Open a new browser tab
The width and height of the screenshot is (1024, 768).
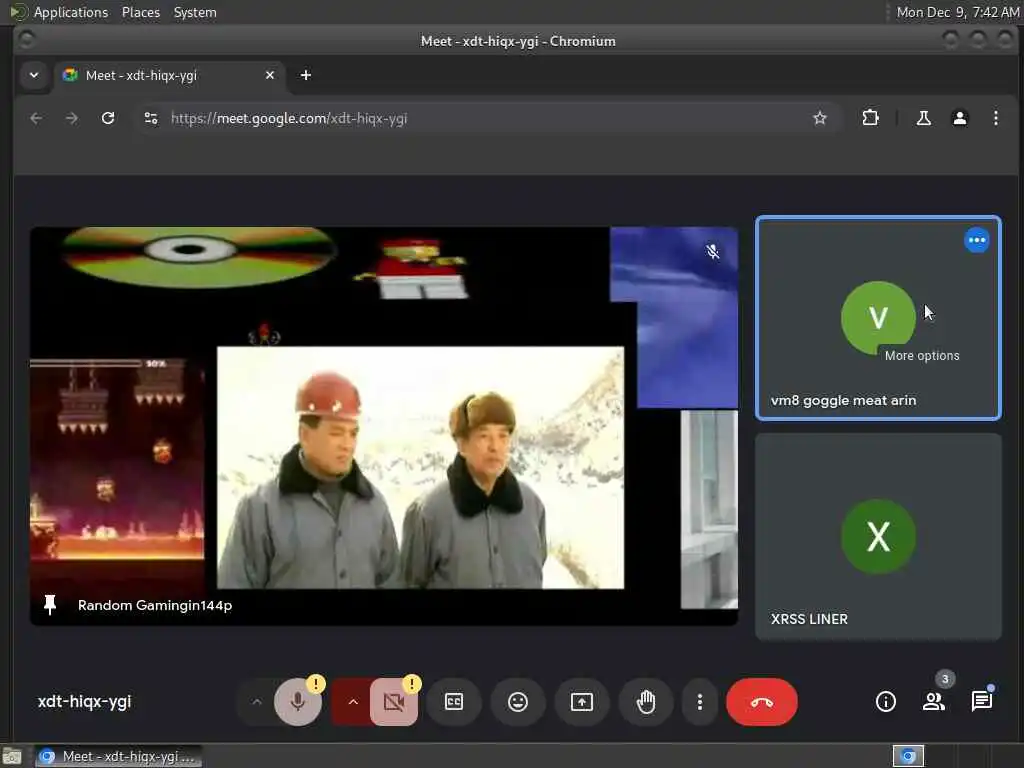[306, 76]
